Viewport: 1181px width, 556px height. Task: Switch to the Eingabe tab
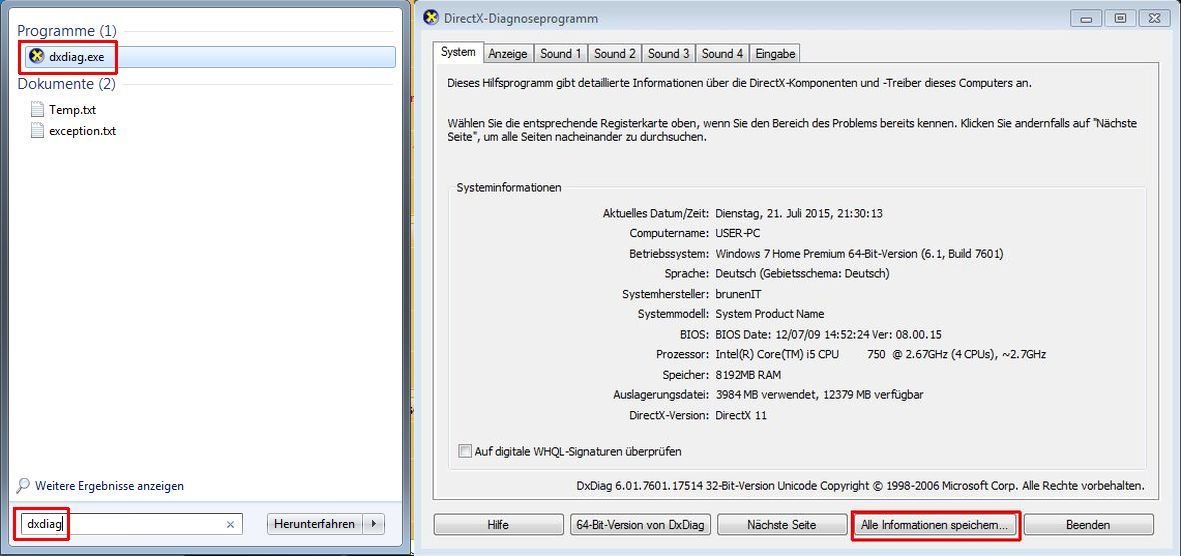tap(775, 53)
